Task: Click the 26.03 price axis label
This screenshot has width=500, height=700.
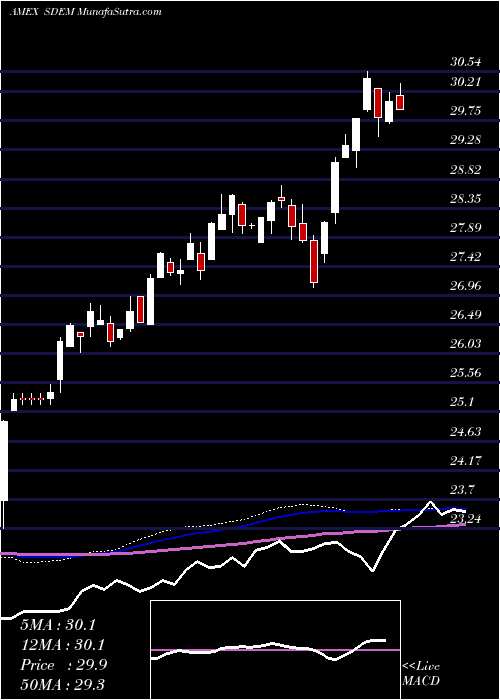Action: click(466, 344)
